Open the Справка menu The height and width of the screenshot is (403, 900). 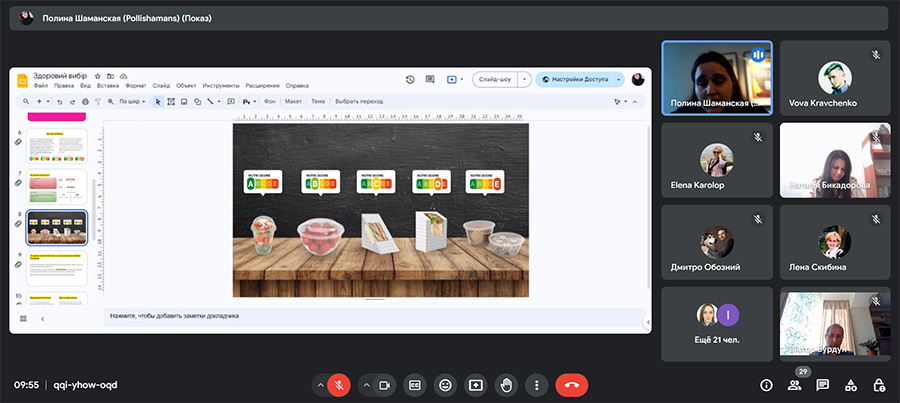[x=297, y=86]
